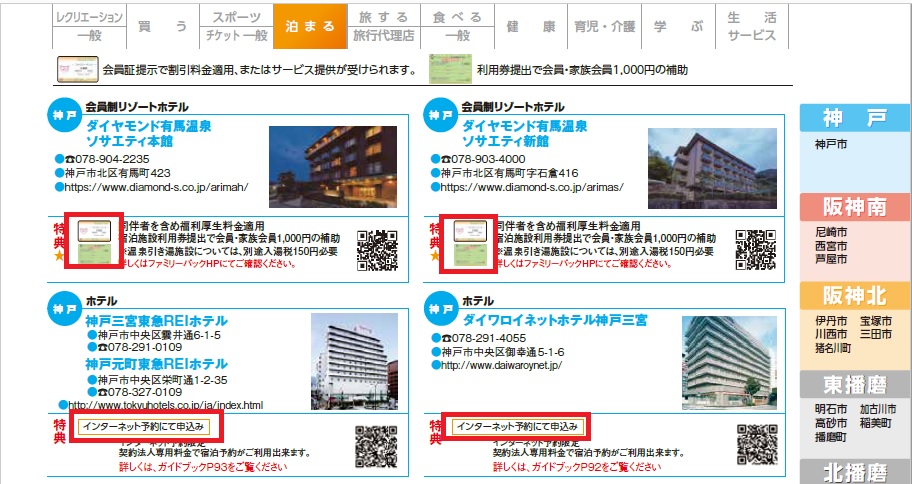Select the 阪神北 region index tab
Viewport: 912px width, 484px height.
[854, 296]
